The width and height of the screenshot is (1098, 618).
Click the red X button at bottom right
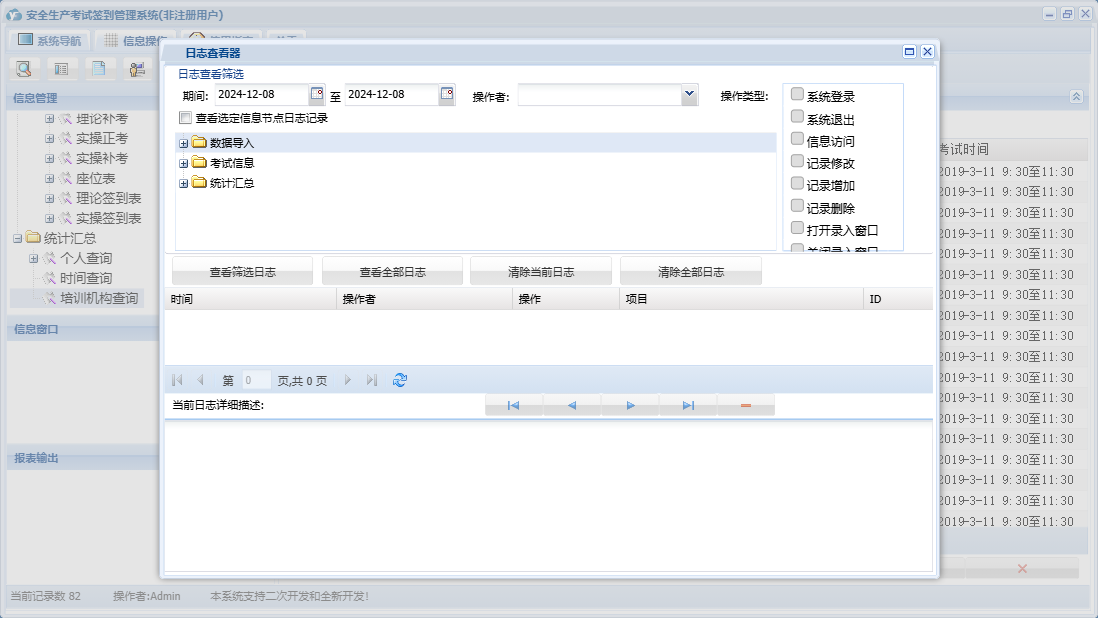(x=1022, y=568)
